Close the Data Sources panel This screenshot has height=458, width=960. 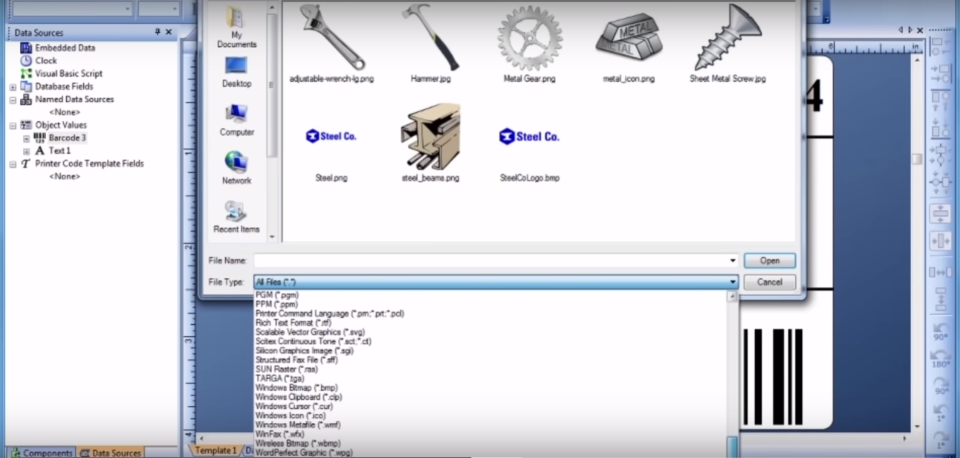tap(169, 32)
